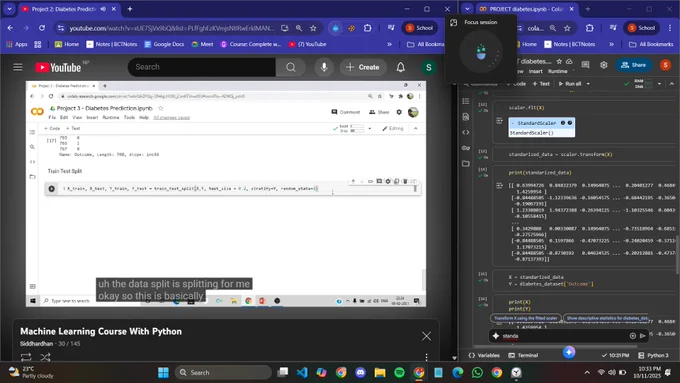Image resolution: width=680 pixels, height=383 pixels.
Task: Add a Text cell in Colab
Action: coord(541,84)
